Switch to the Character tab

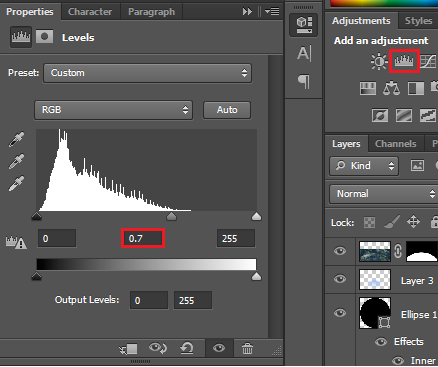click(x=90, y=12)
